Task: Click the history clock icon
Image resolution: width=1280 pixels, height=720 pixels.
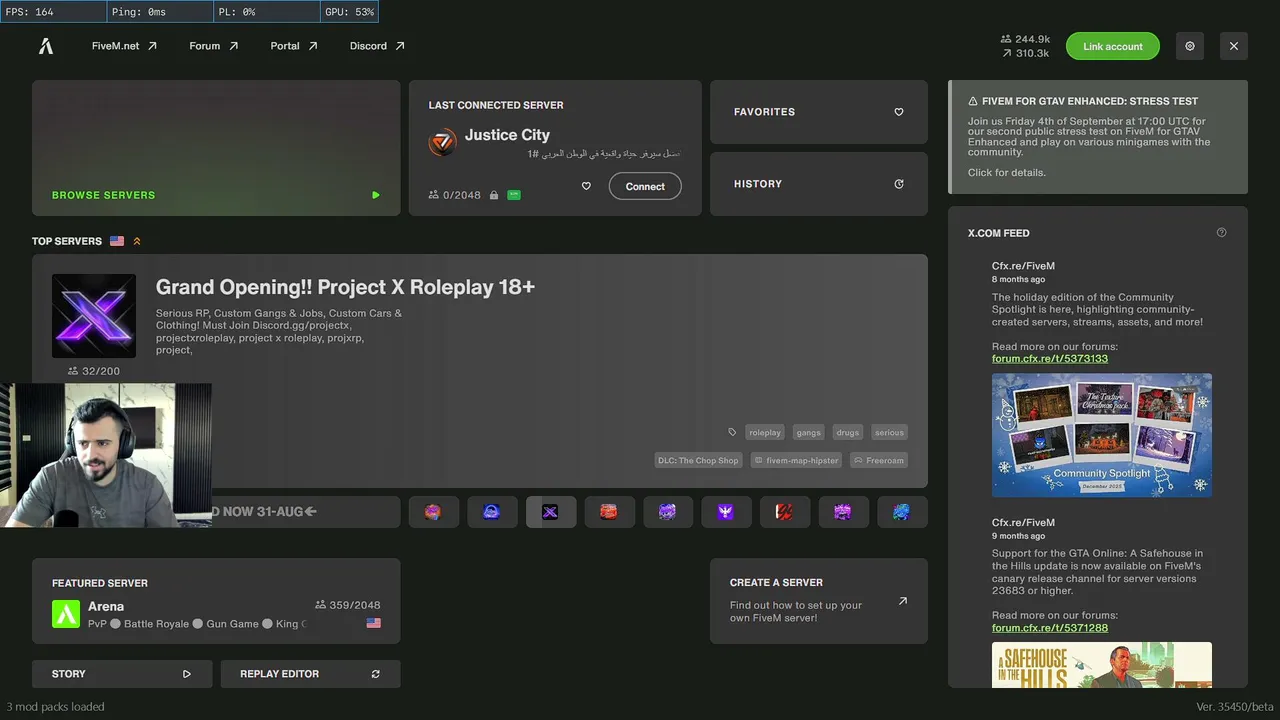Action: pos(899,184)
